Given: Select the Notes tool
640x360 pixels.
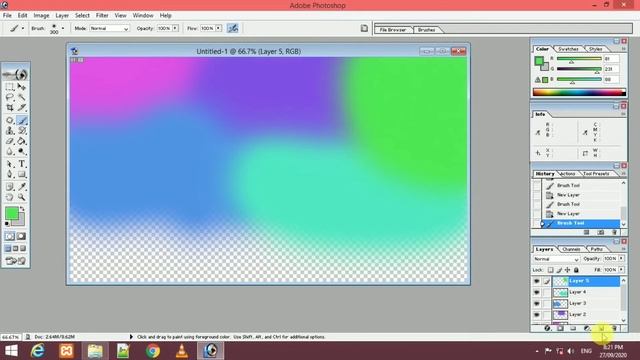Looking at the screenshot, I should click(x=9, y=187).
